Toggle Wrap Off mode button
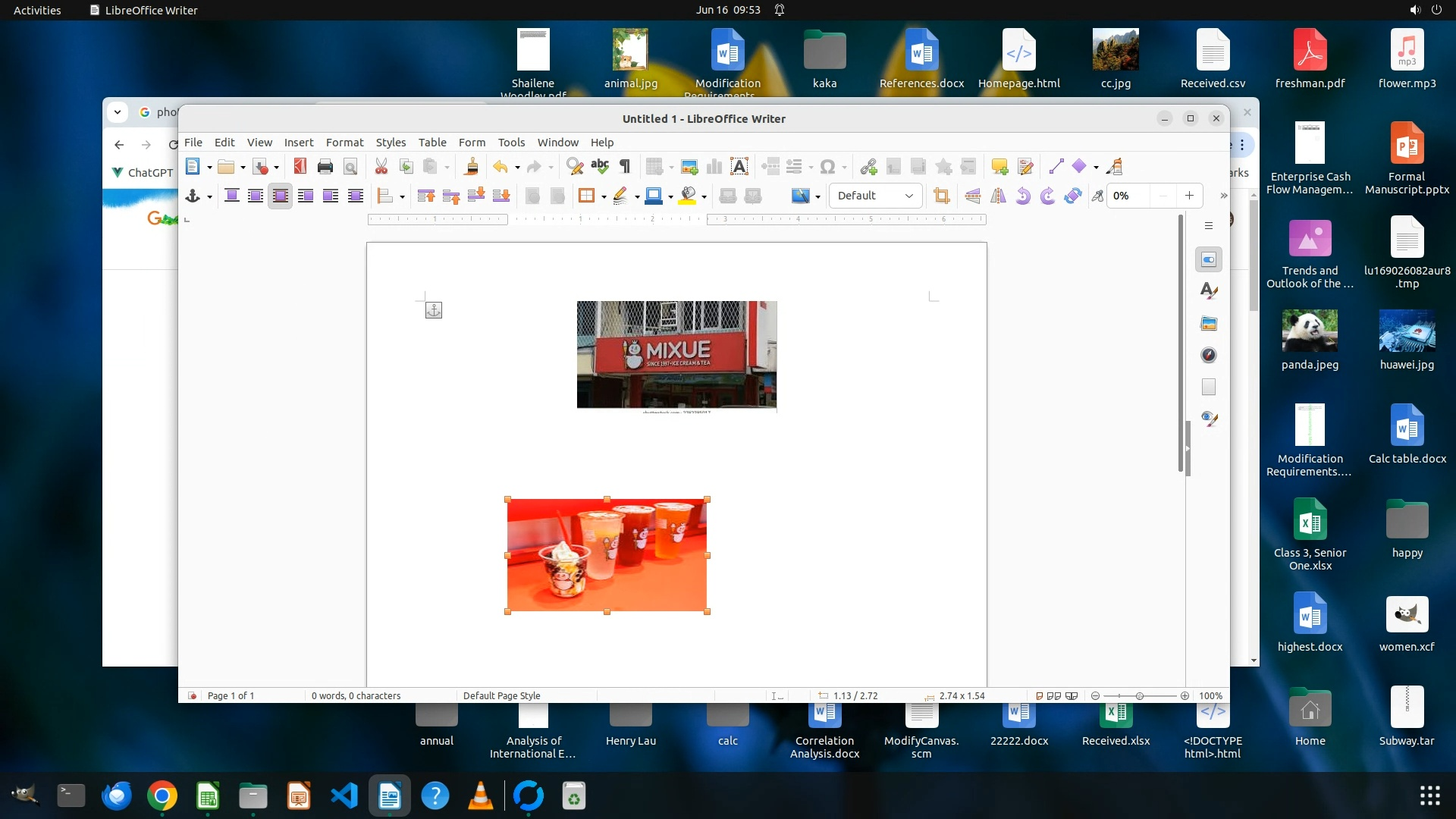The width and height of the screenshot is (1456, 819). (x=232, y=196)
